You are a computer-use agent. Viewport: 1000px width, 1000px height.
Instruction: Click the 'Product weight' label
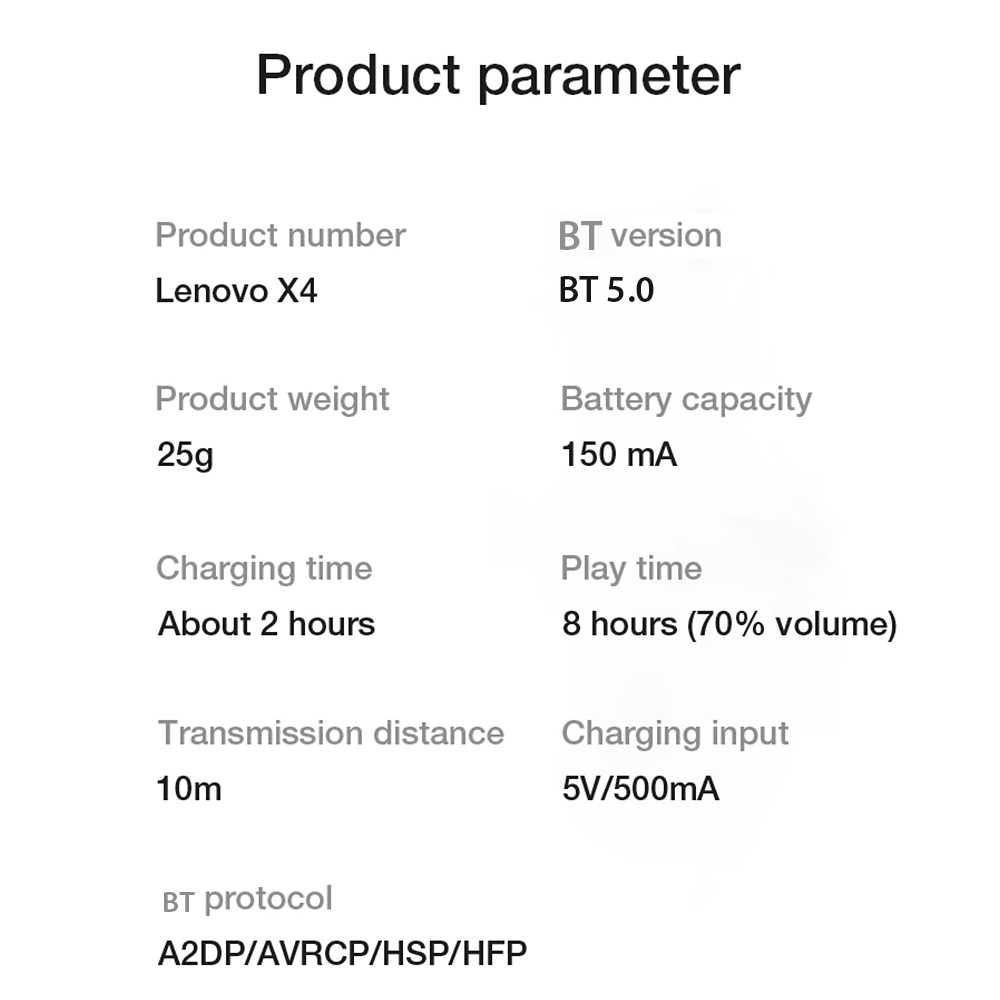272,399
